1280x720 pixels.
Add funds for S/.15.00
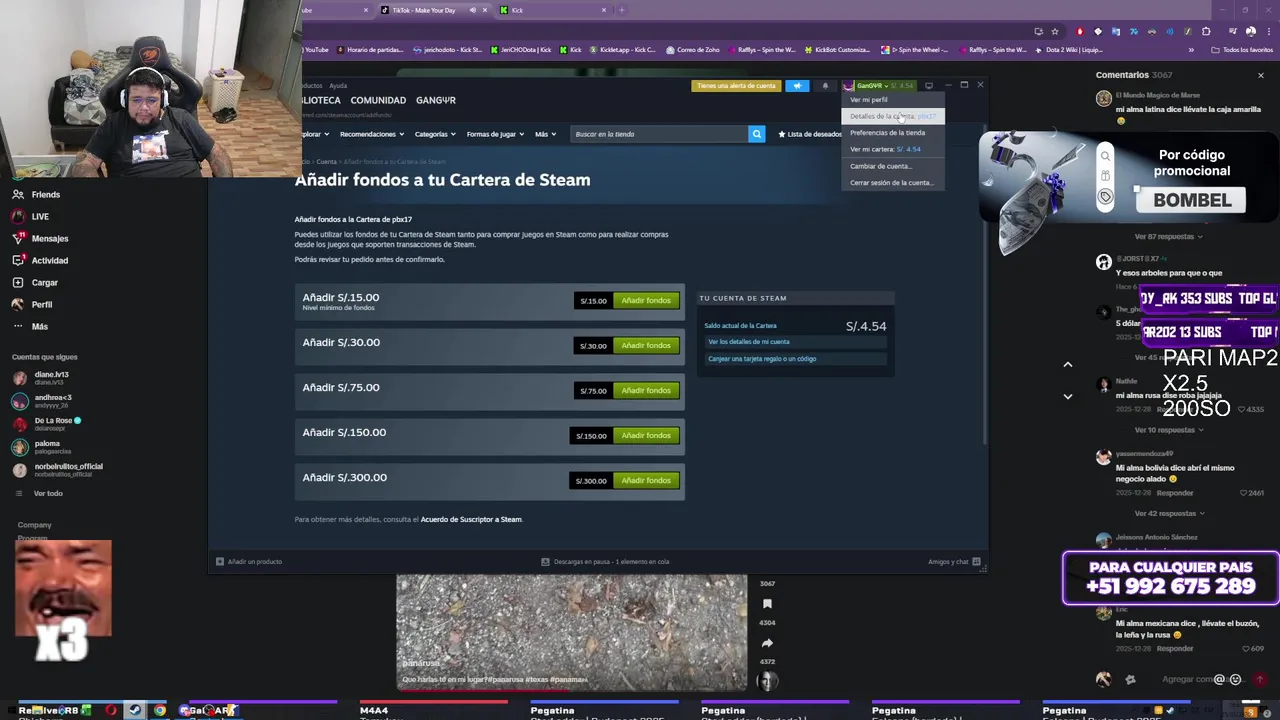pyautogui.click(x=646, y=301)
